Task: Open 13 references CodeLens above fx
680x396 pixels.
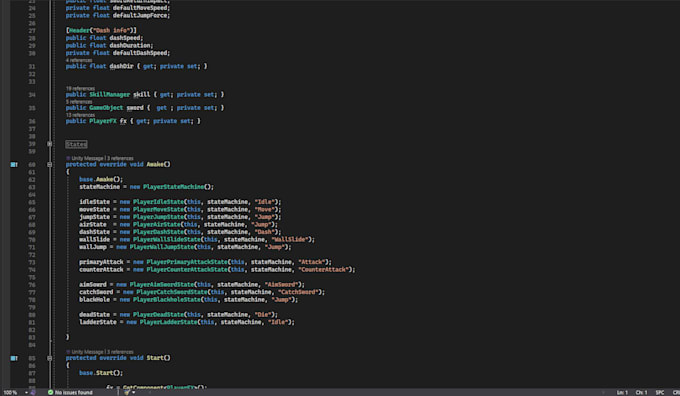Action: [80, 115]
